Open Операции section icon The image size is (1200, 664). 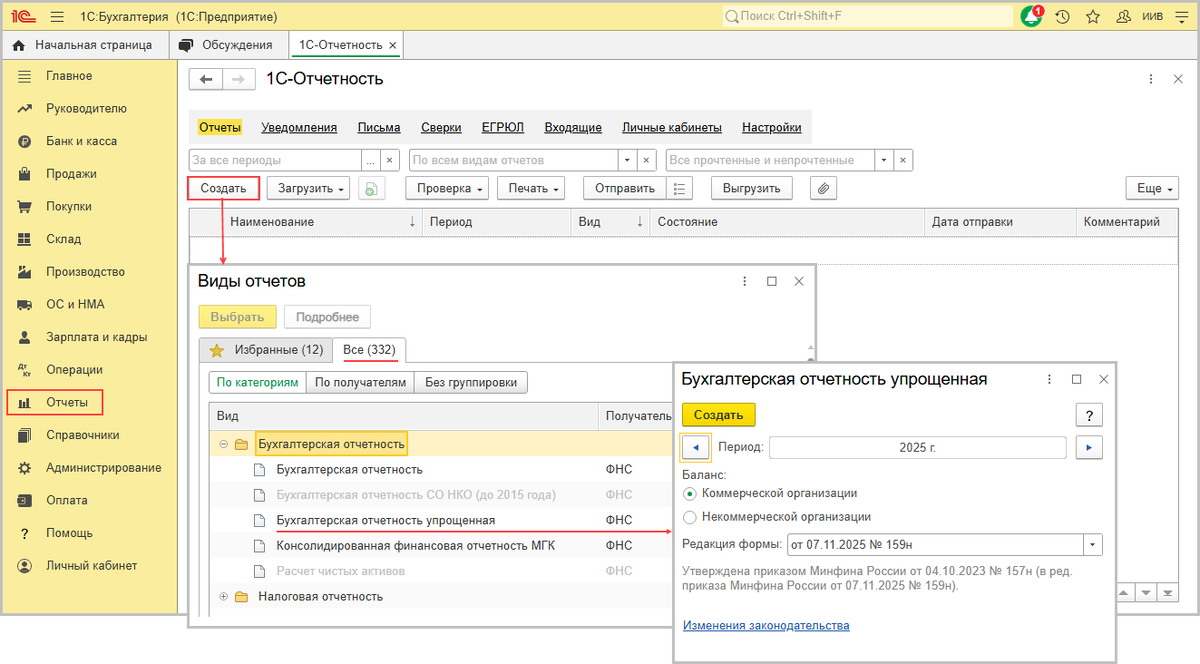pyautogui.click(x=25, y=370)
